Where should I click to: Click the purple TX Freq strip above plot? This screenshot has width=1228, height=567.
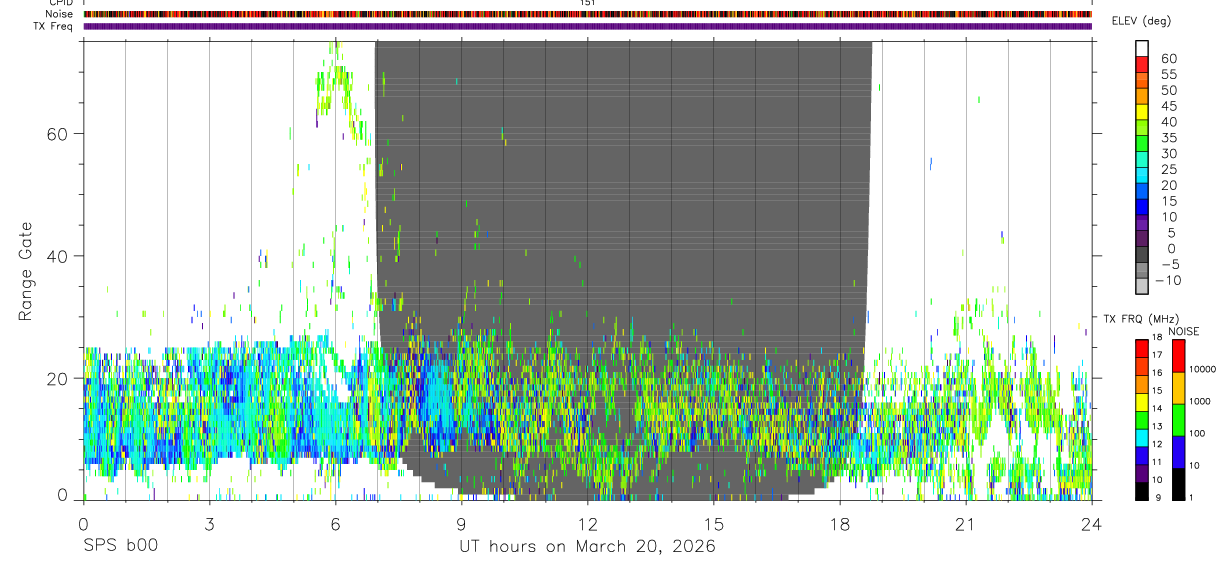click(x=587, y=26)
